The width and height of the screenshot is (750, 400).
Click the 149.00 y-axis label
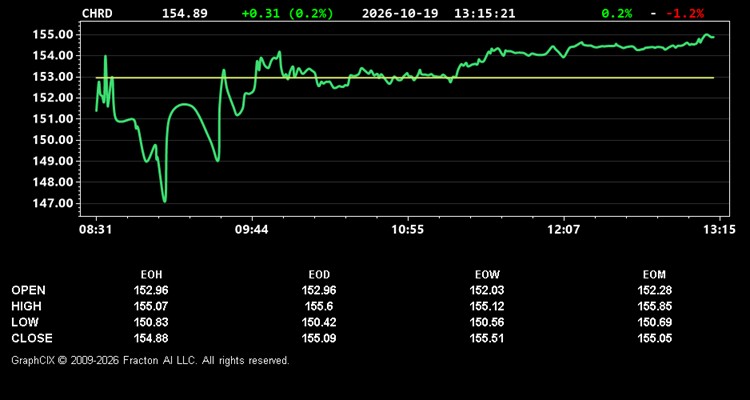click(x=53, y=161)
